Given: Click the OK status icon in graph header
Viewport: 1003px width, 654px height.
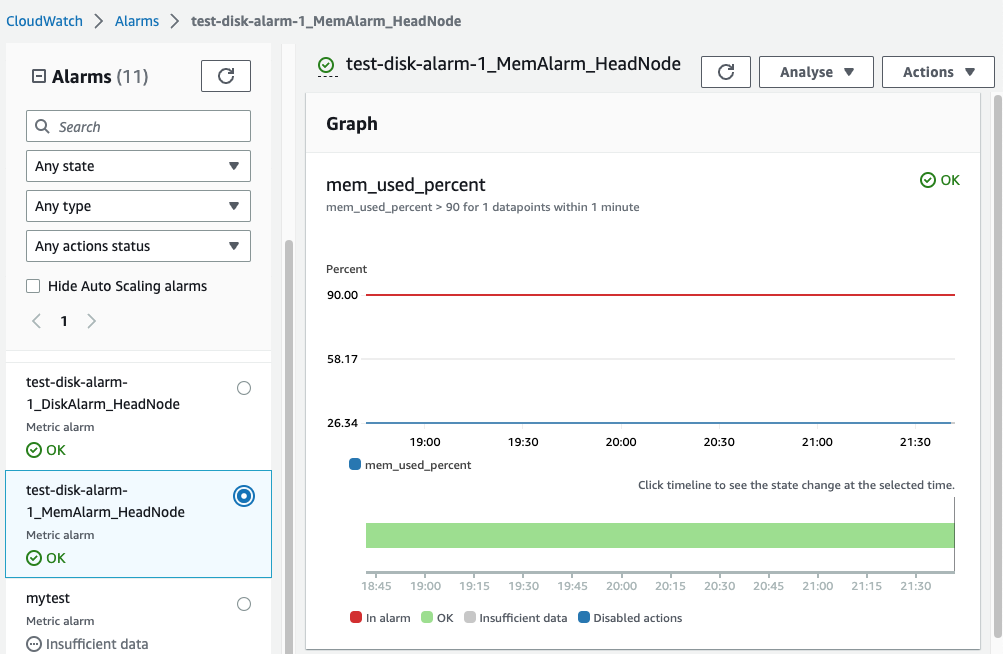Looking at the screenshot, I should [927, 180].
